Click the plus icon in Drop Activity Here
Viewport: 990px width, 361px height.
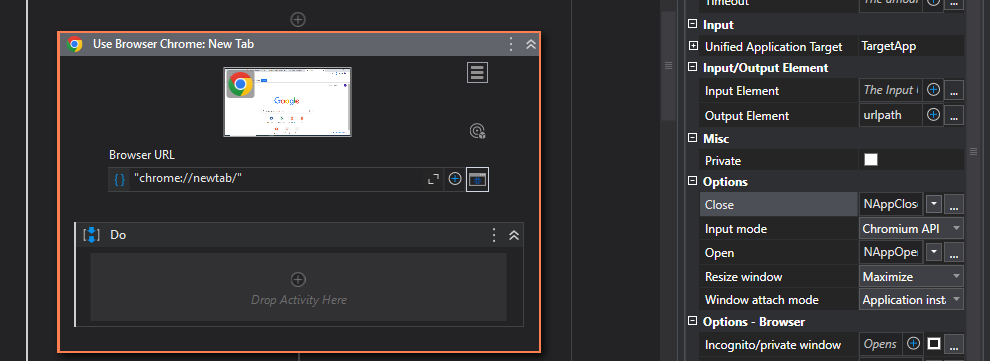coord(298,279)
